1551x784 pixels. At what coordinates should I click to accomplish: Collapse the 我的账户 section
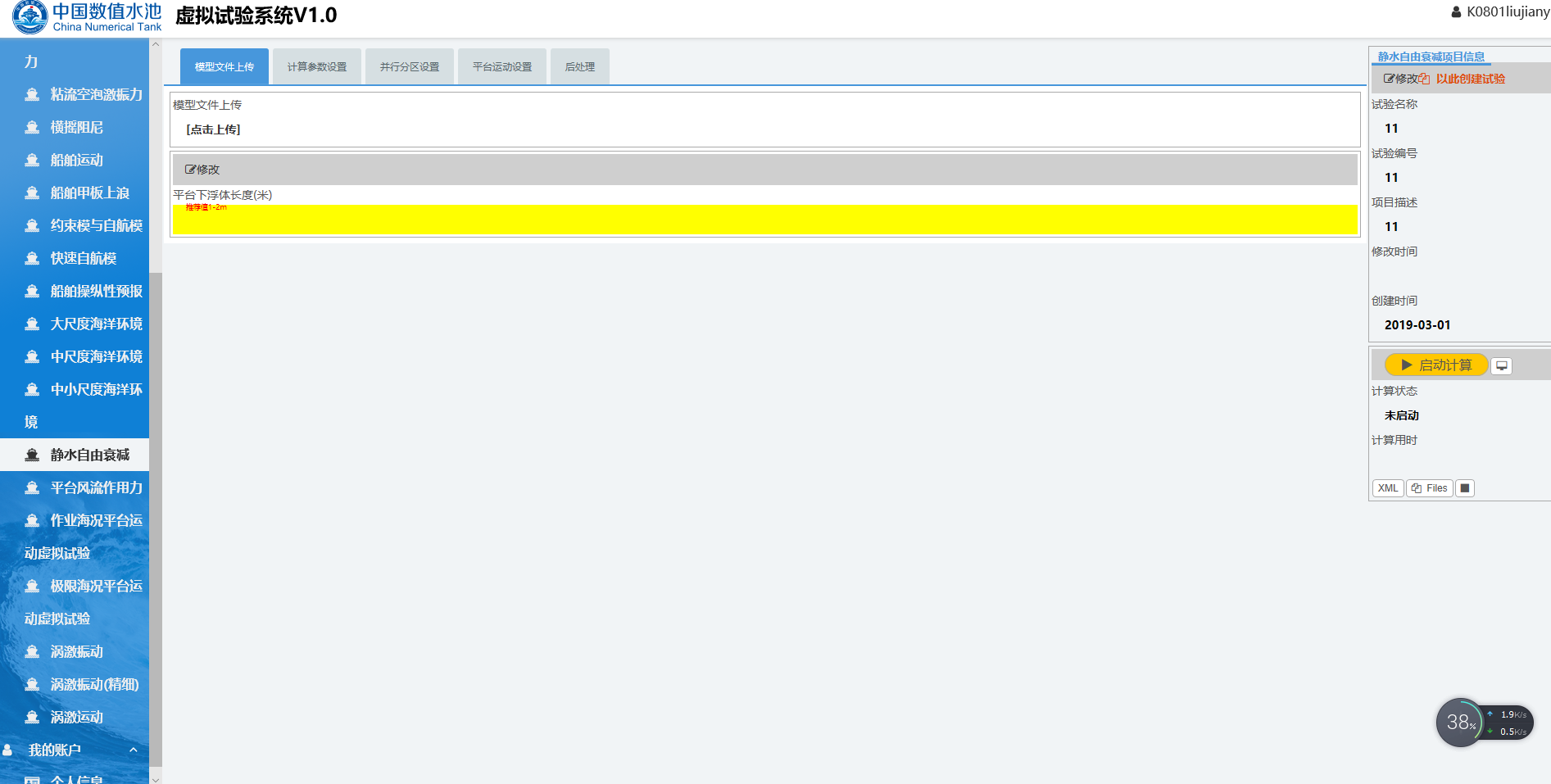pos(133,750)
